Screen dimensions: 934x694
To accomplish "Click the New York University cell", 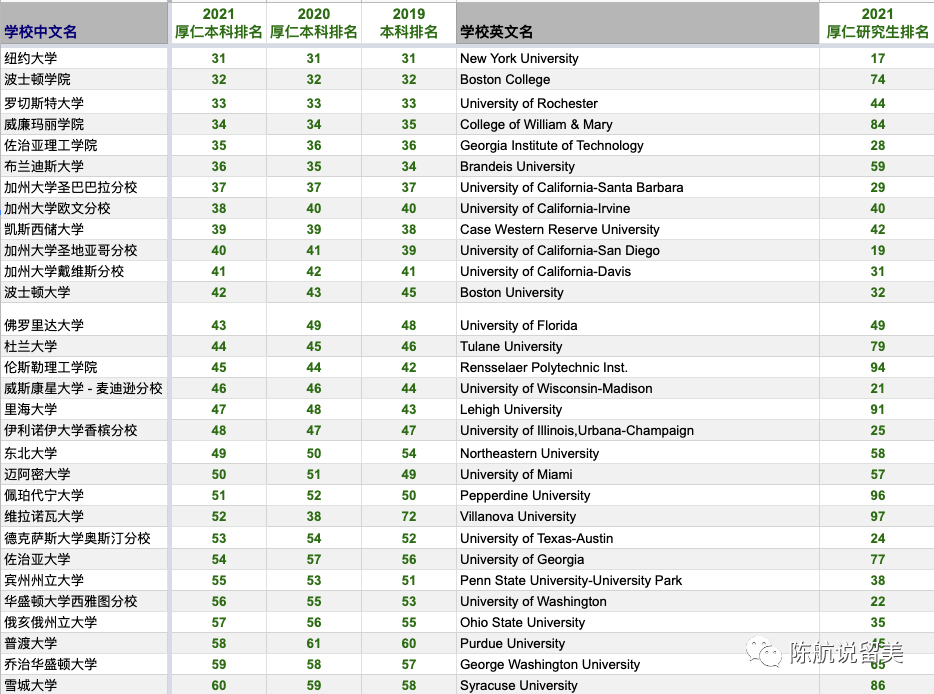I will pyautogui.click(x=520, y=58).
